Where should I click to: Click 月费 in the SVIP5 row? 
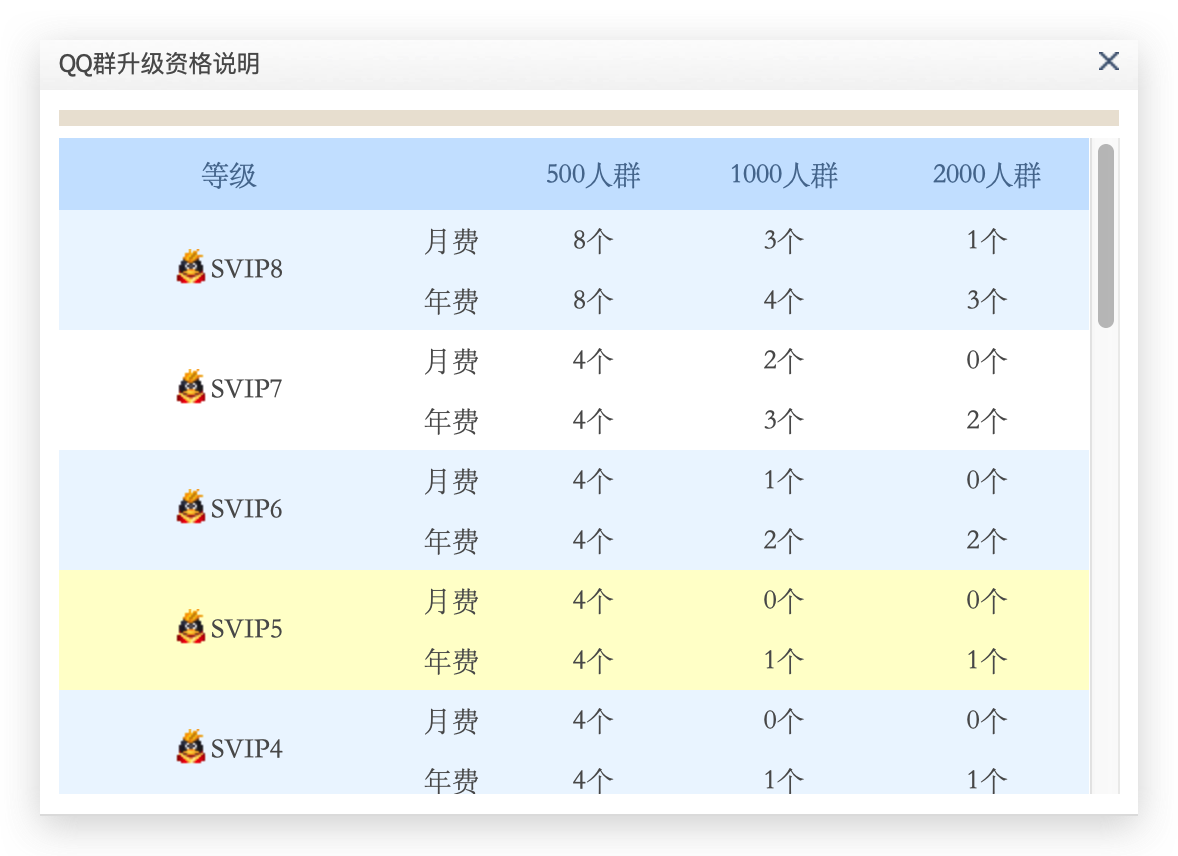pyautogui.click(x=452, y=601)
